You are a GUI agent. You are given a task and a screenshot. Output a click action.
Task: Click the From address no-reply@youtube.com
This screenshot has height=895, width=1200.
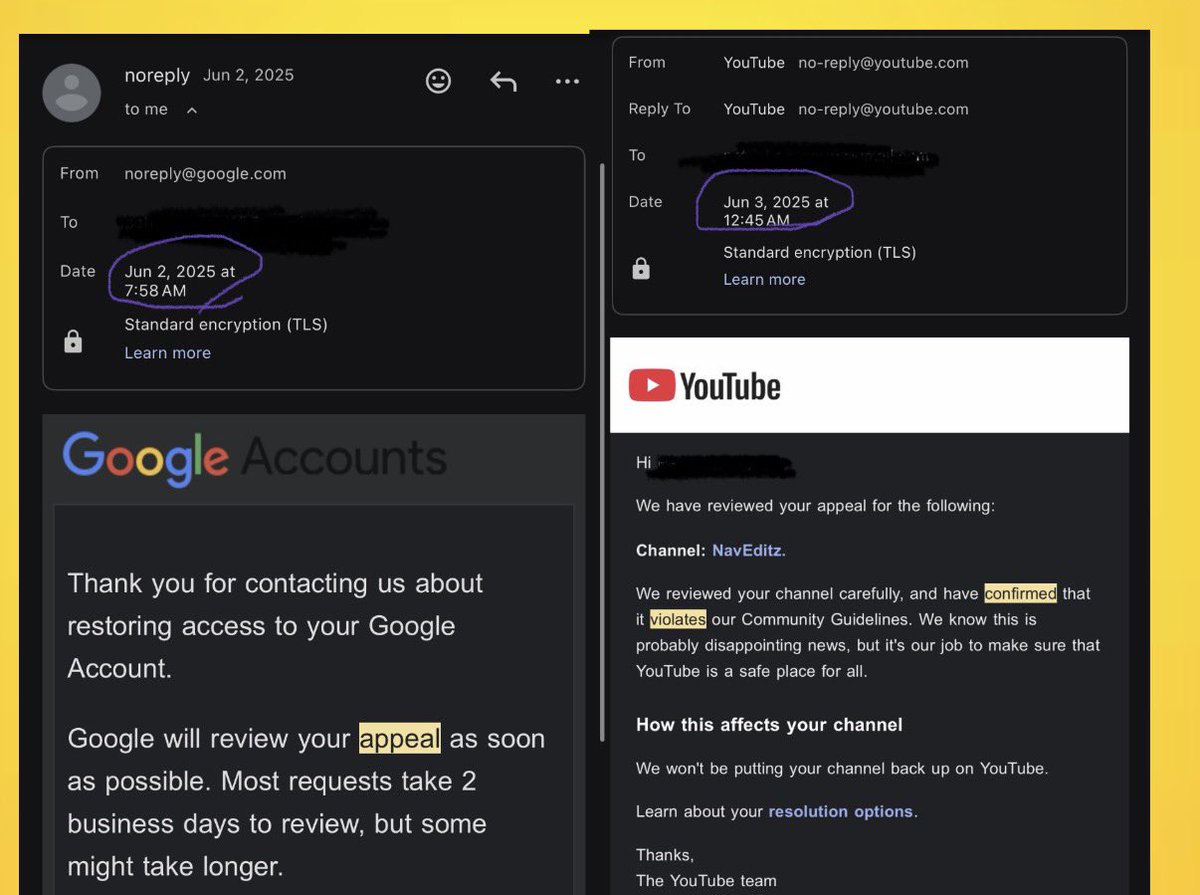[x=883, y=63]
